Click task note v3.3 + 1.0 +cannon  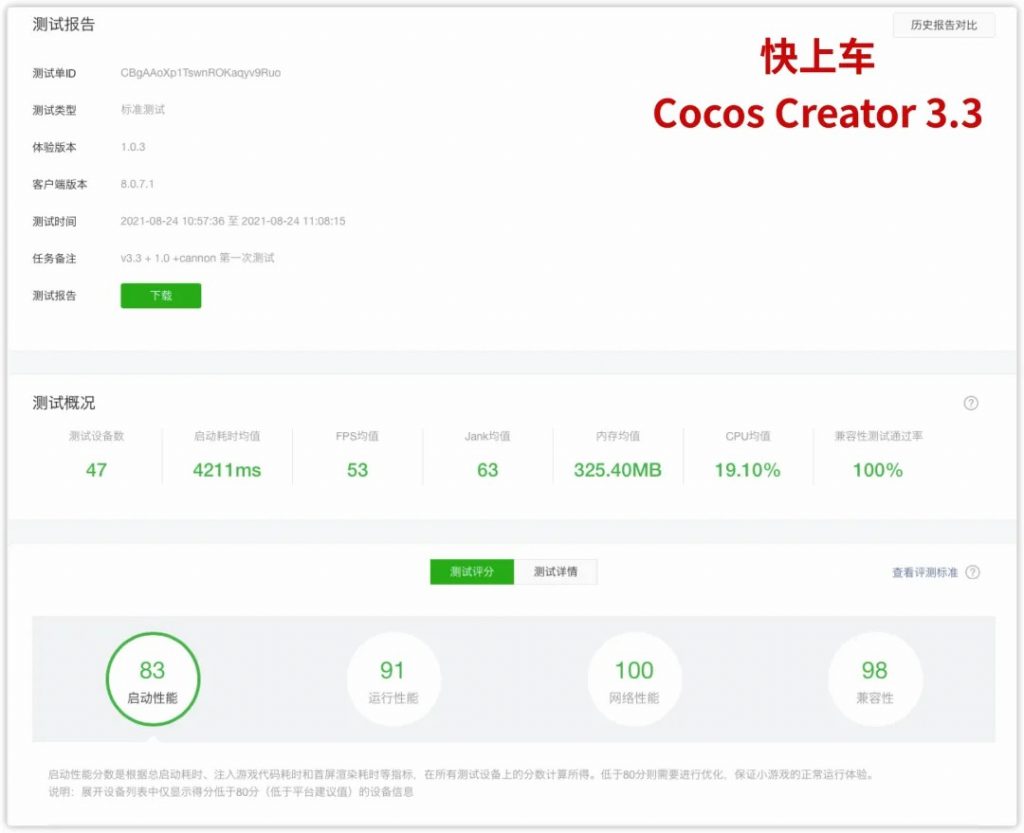coord(197,258)
